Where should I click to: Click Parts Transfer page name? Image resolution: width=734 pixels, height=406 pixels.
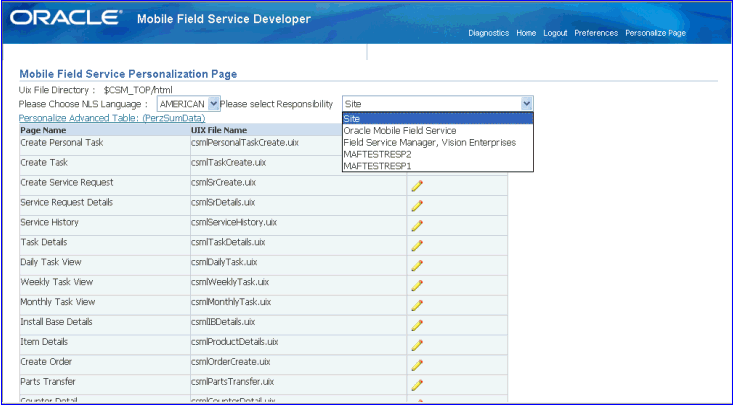pyautogui.click(x=48, y=382)
